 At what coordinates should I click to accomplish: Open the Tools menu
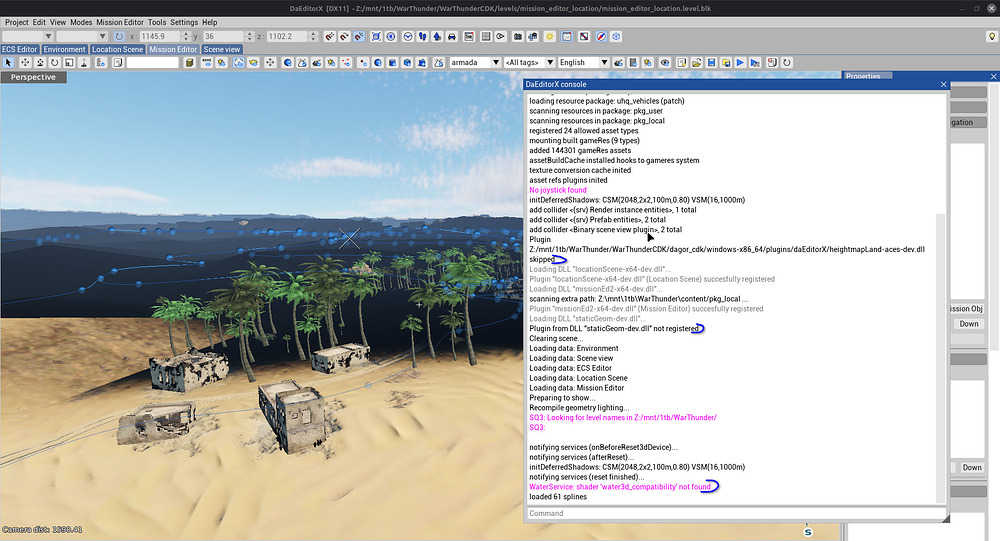pos(157,22)
